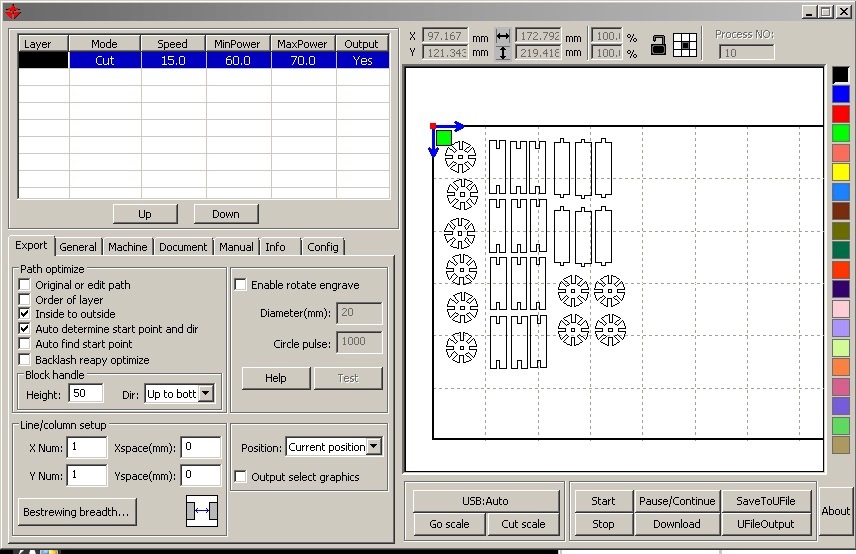The width and height of the screenshot is (856, 554).
Task: Click the About button
Action: 835,511
